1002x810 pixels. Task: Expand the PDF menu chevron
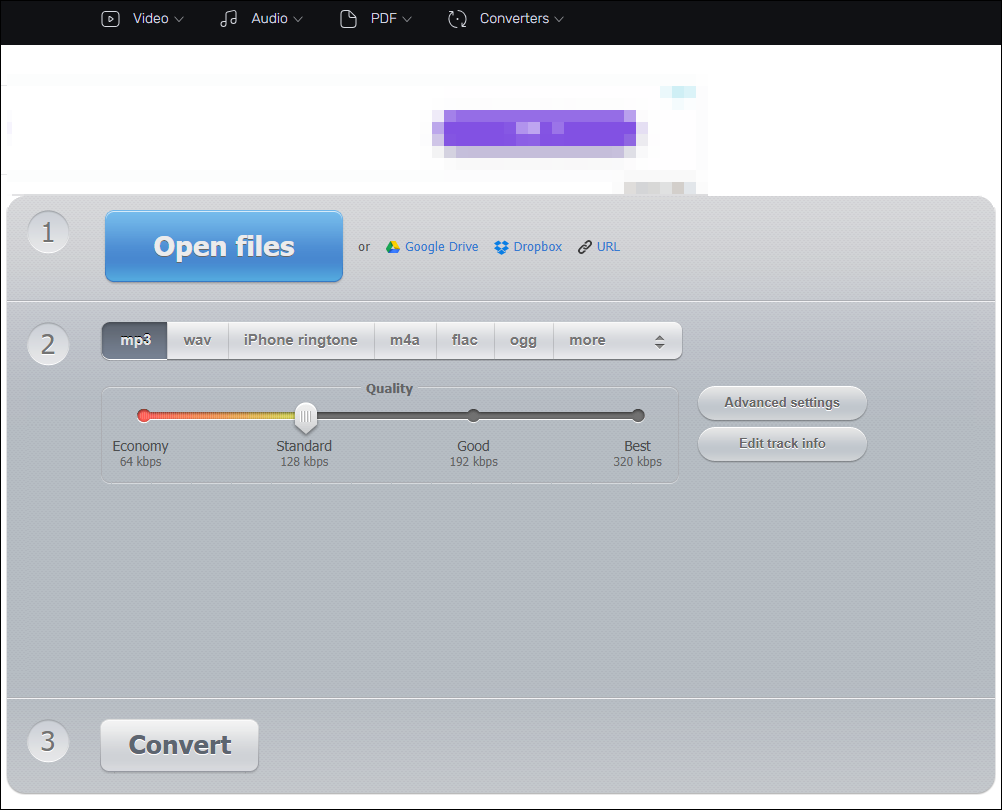pyautogui.click(x=406, y=19)
